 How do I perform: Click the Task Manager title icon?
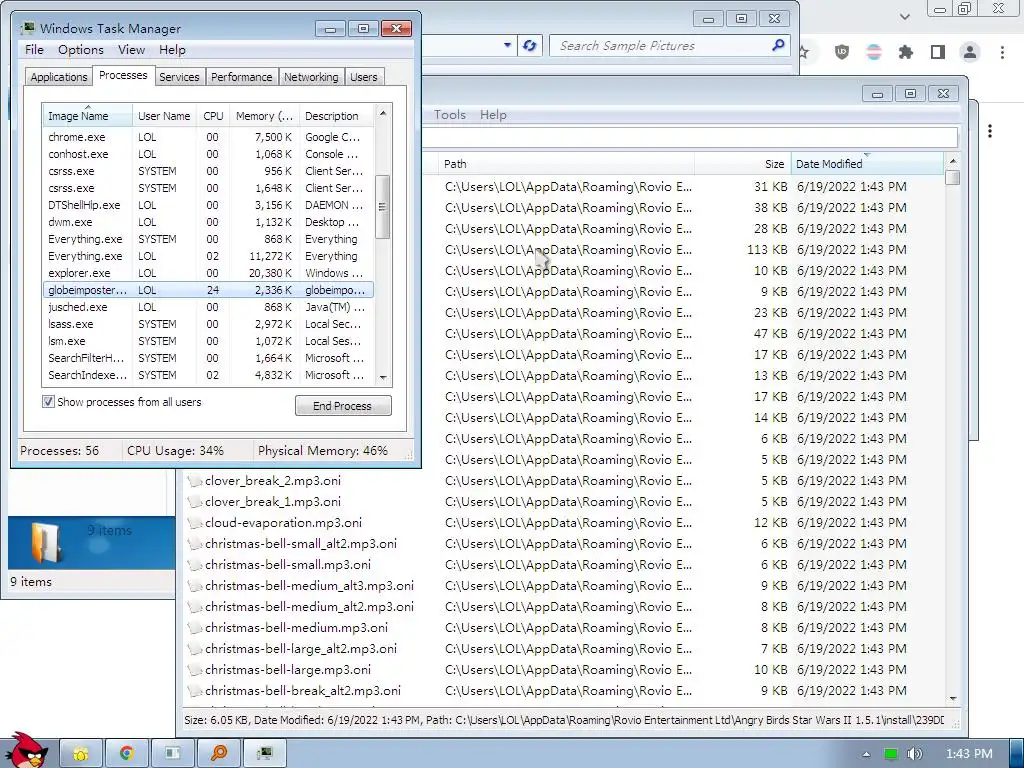27,28
